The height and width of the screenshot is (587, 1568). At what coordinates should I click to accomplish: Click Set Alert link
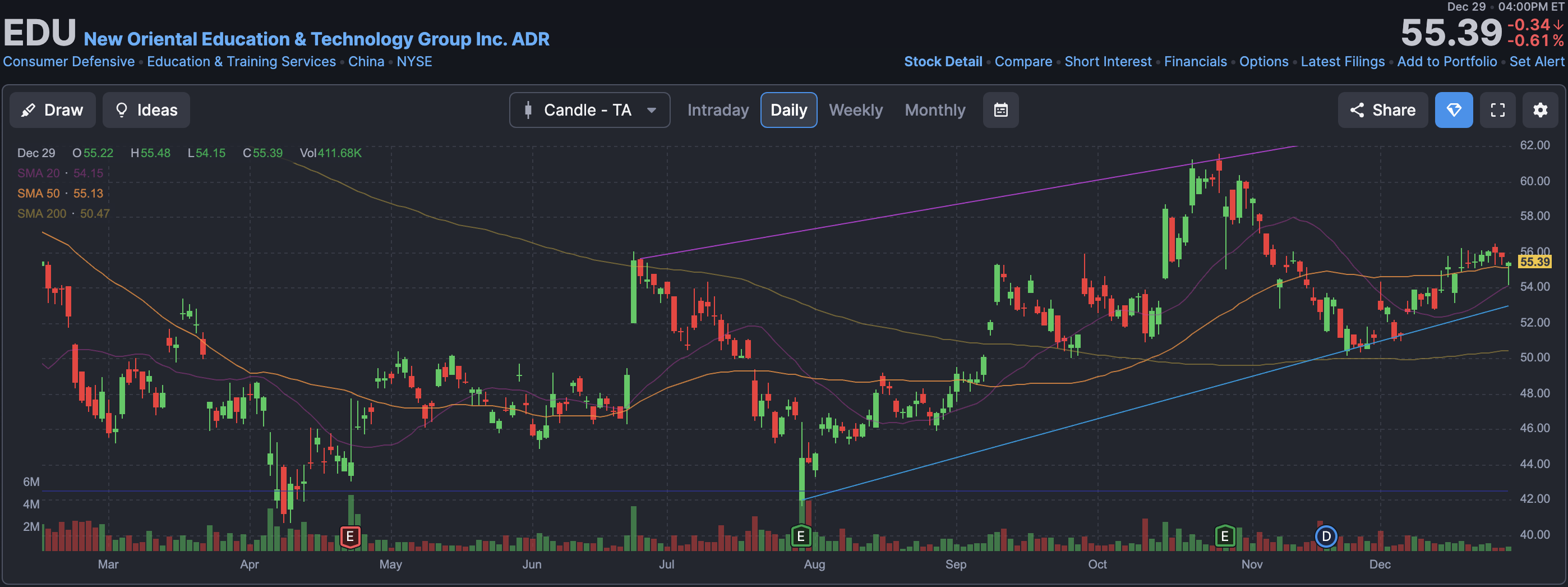(1537, 62)
